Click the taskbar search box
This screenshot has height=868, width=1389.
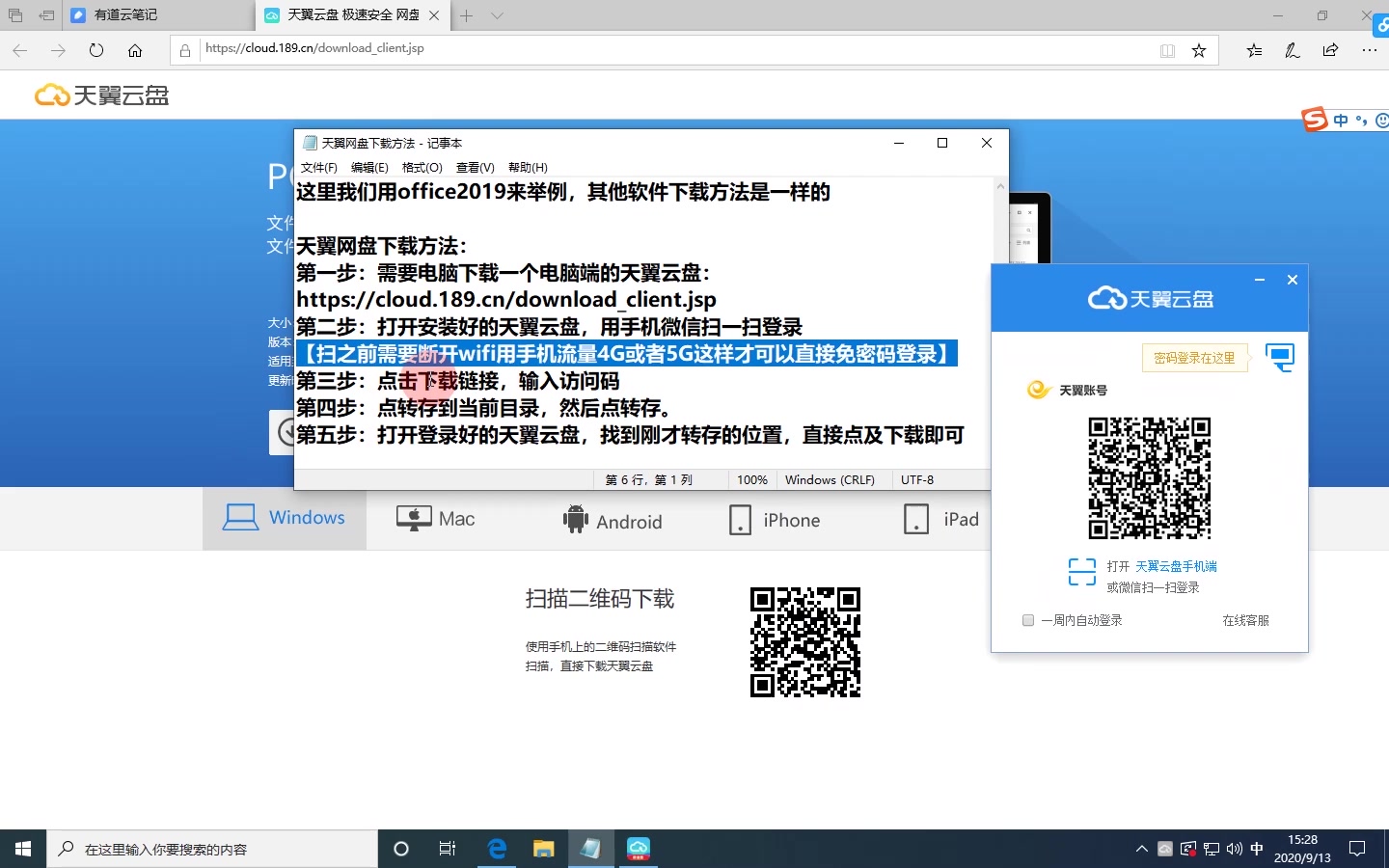click(x=212, y=849)
